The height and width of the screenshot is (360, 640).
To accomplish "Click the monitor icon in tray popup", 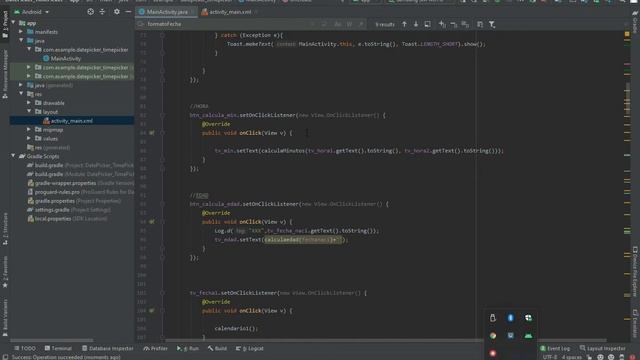I will tap(510, 336).
